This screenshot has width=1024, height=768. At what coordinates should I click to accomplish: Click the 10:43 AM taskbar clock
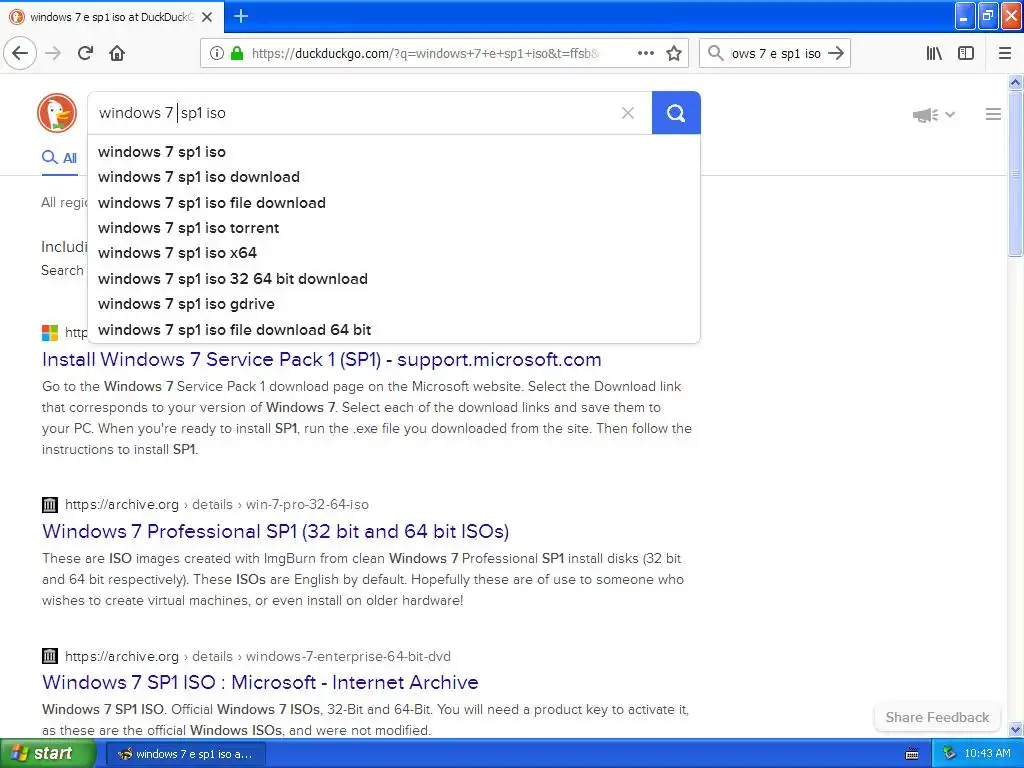[x=987, y=754]
